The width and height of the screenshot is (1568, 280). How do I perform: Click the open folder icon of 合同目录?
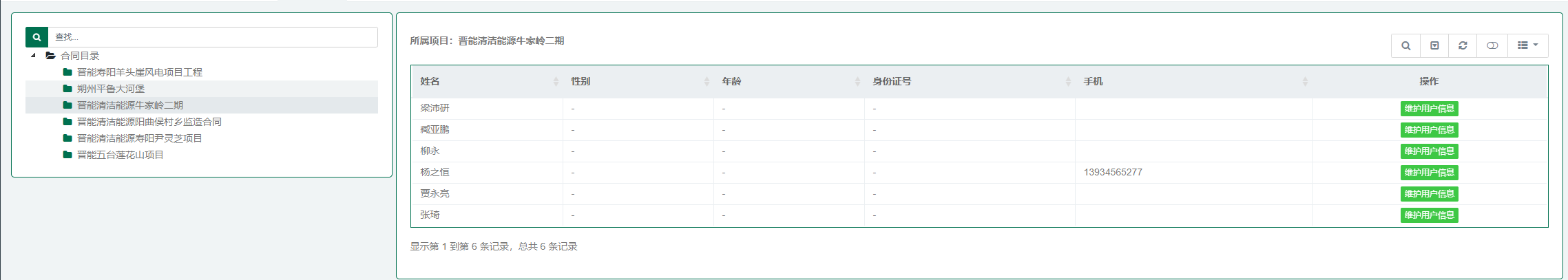pyautogui.click(x=50, y=56)
